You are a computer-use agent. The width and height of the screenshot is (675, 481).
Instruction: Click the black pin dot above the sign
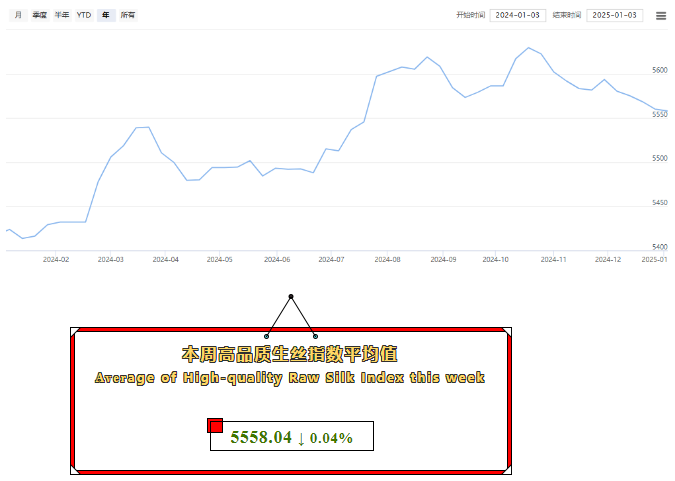click(291, 297)
